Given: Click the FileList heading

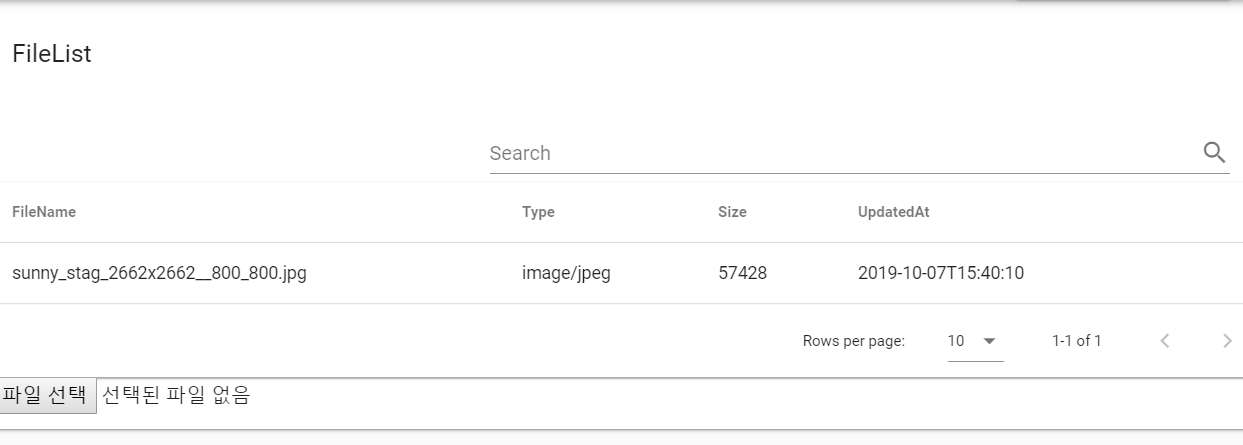Looking at the screenshot, I should pyautogui.click(x=52, y=54).
